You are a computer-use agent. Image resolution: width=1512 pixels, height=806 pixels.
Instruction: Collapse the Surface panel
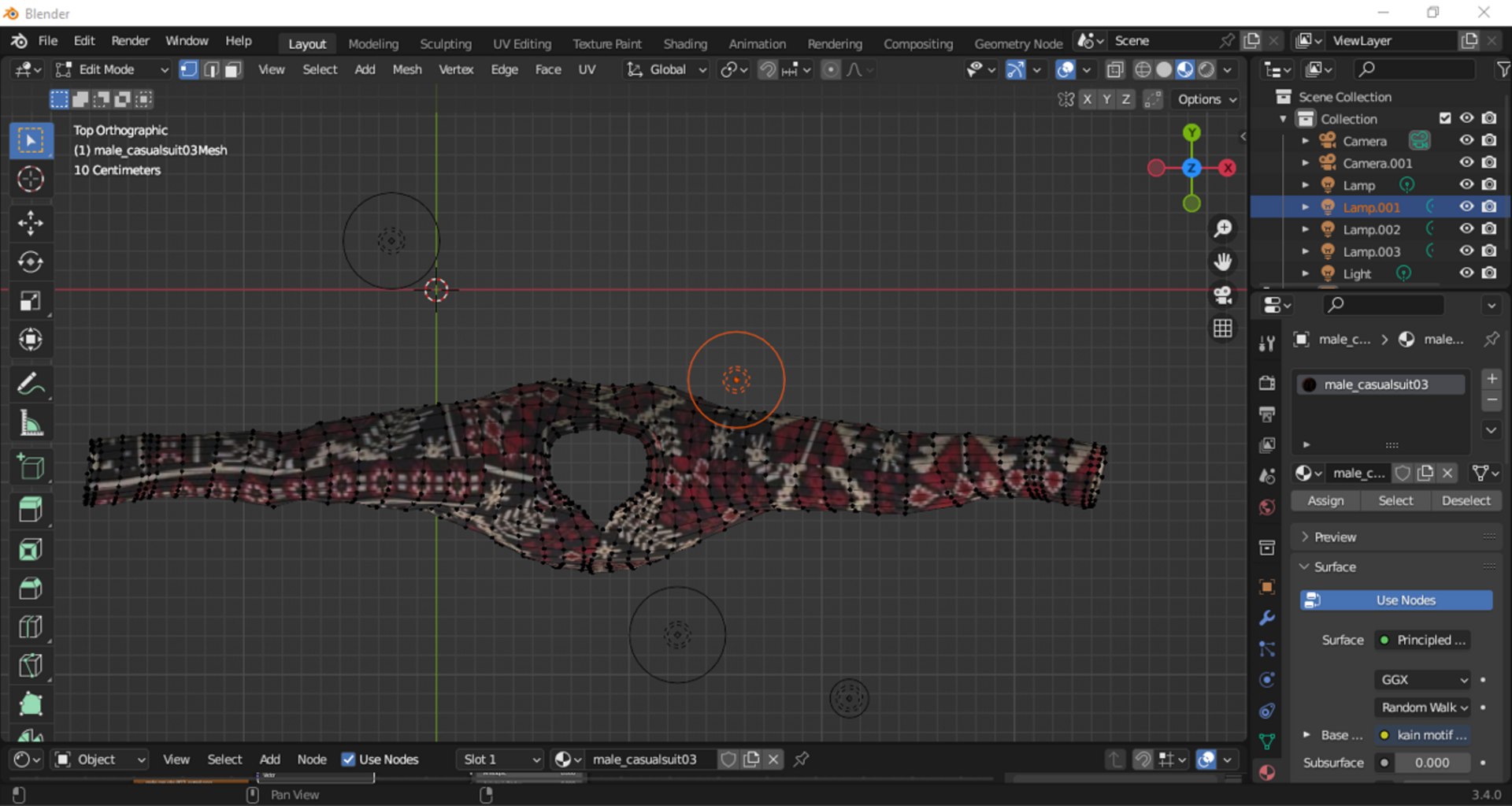tap(1335, 566)
